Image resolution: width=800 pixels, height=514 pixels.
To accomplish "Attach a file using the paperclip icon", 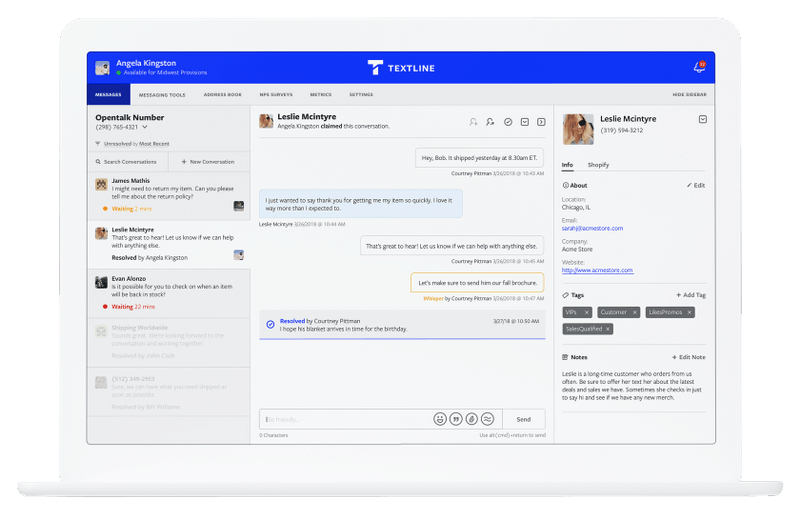I will click(471, 419).
